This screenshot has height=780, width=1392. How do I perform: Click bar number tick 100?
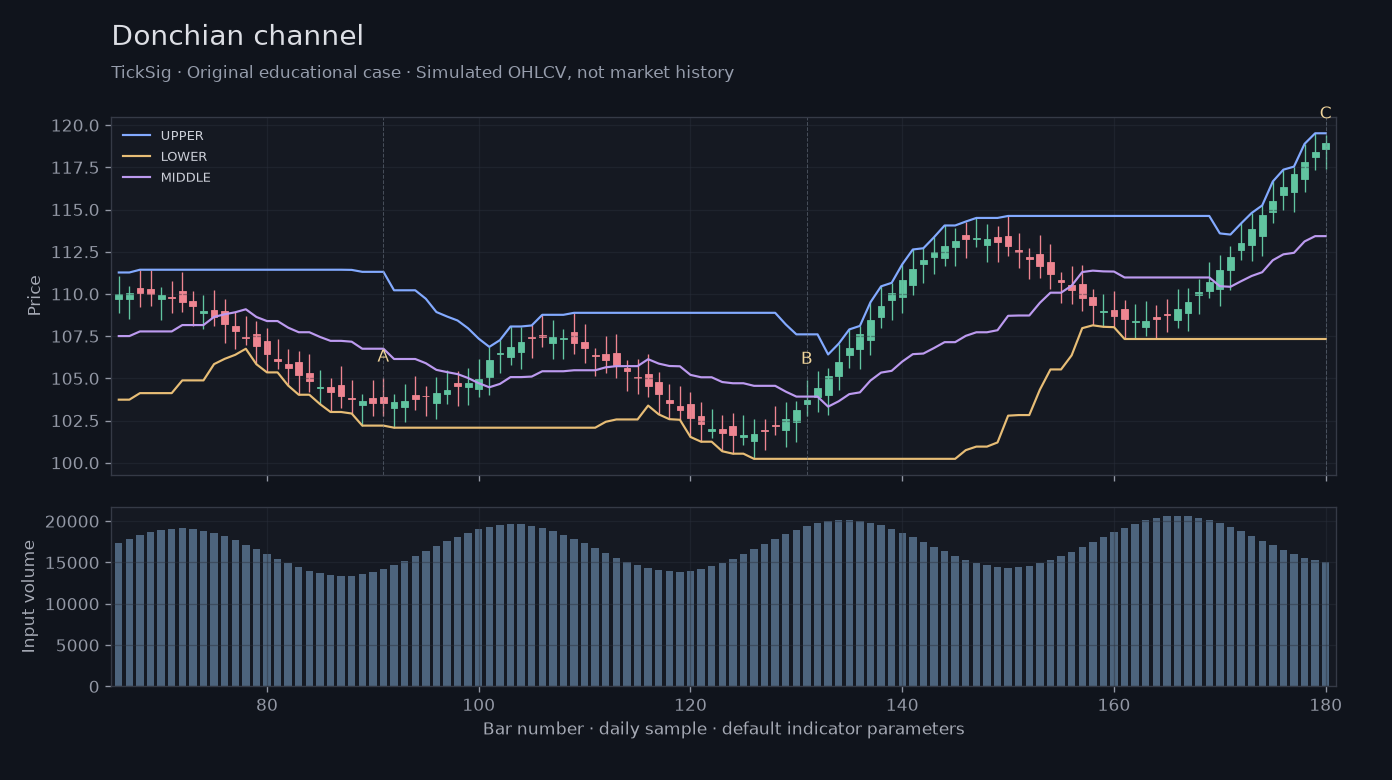pos(479,704)
